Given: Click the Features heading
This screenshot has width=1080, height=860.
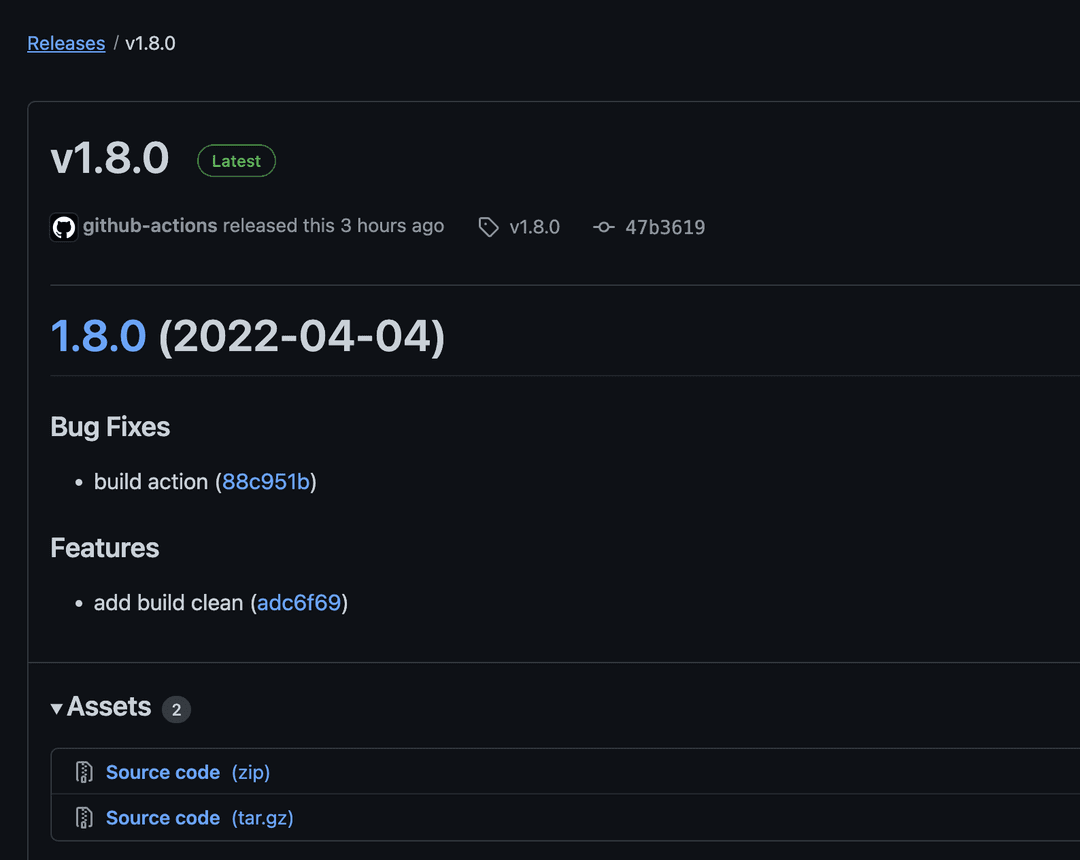Looking at the screenshot, I should pyautogui.click(x=105, y=548).
